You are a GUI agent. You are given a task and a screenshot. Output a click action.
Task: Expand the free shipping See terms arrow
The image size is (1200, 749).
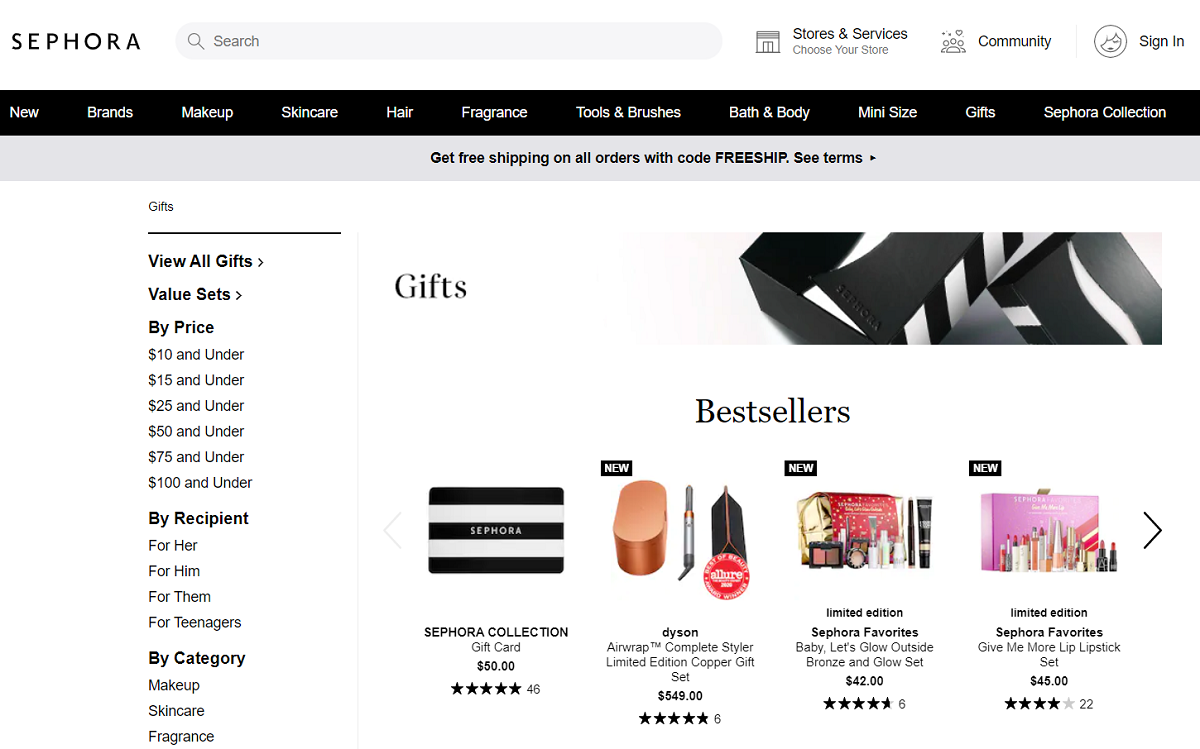872,158
